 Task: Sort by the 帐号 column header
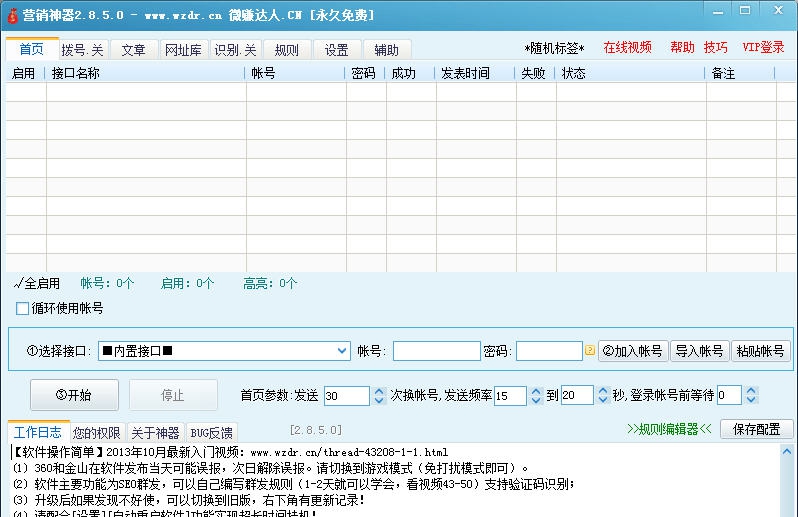pos(296,73)
